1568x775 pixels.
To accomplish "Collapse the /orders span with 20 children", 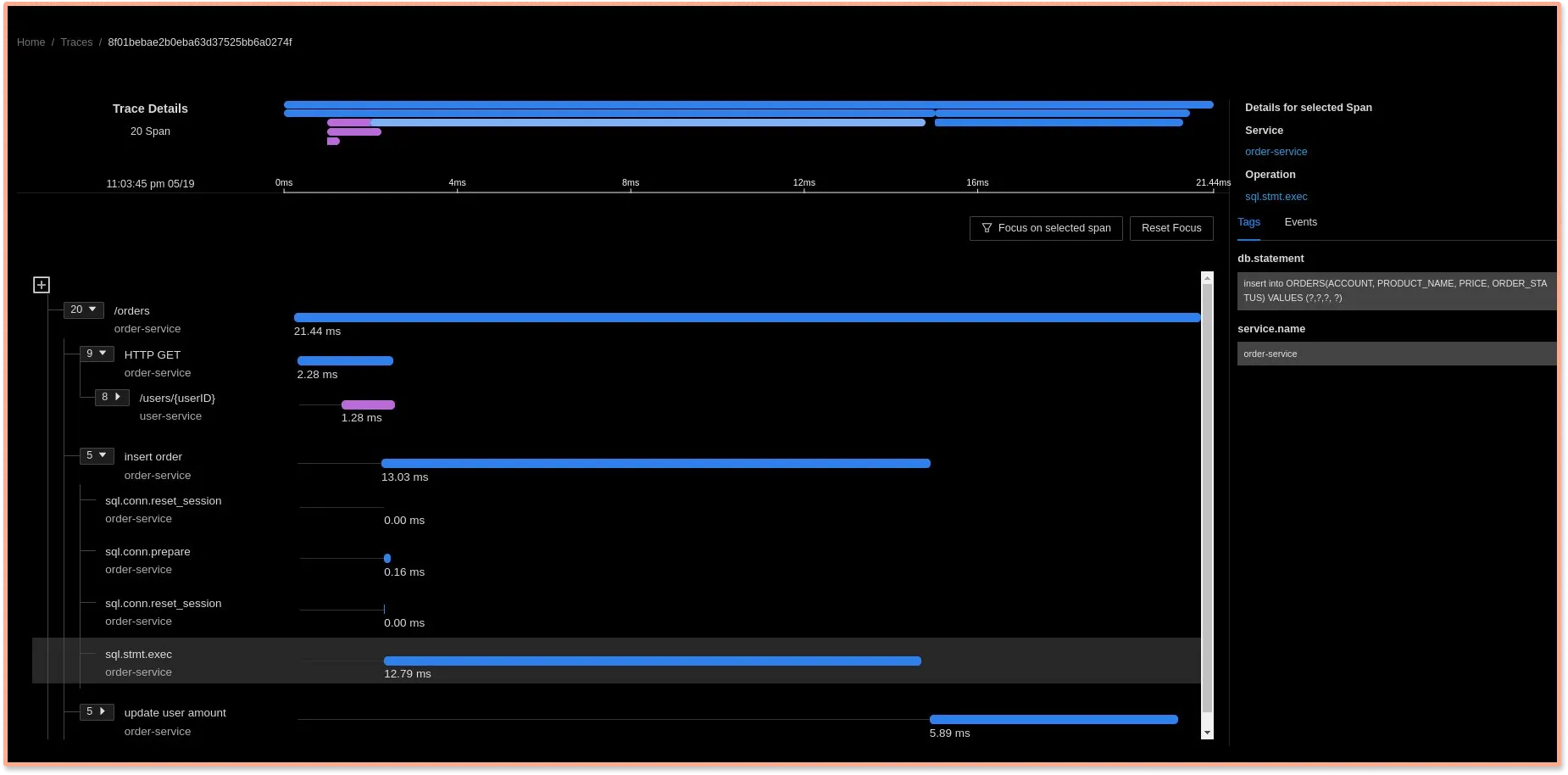I will pyautogui.click(x=83, y=310).
